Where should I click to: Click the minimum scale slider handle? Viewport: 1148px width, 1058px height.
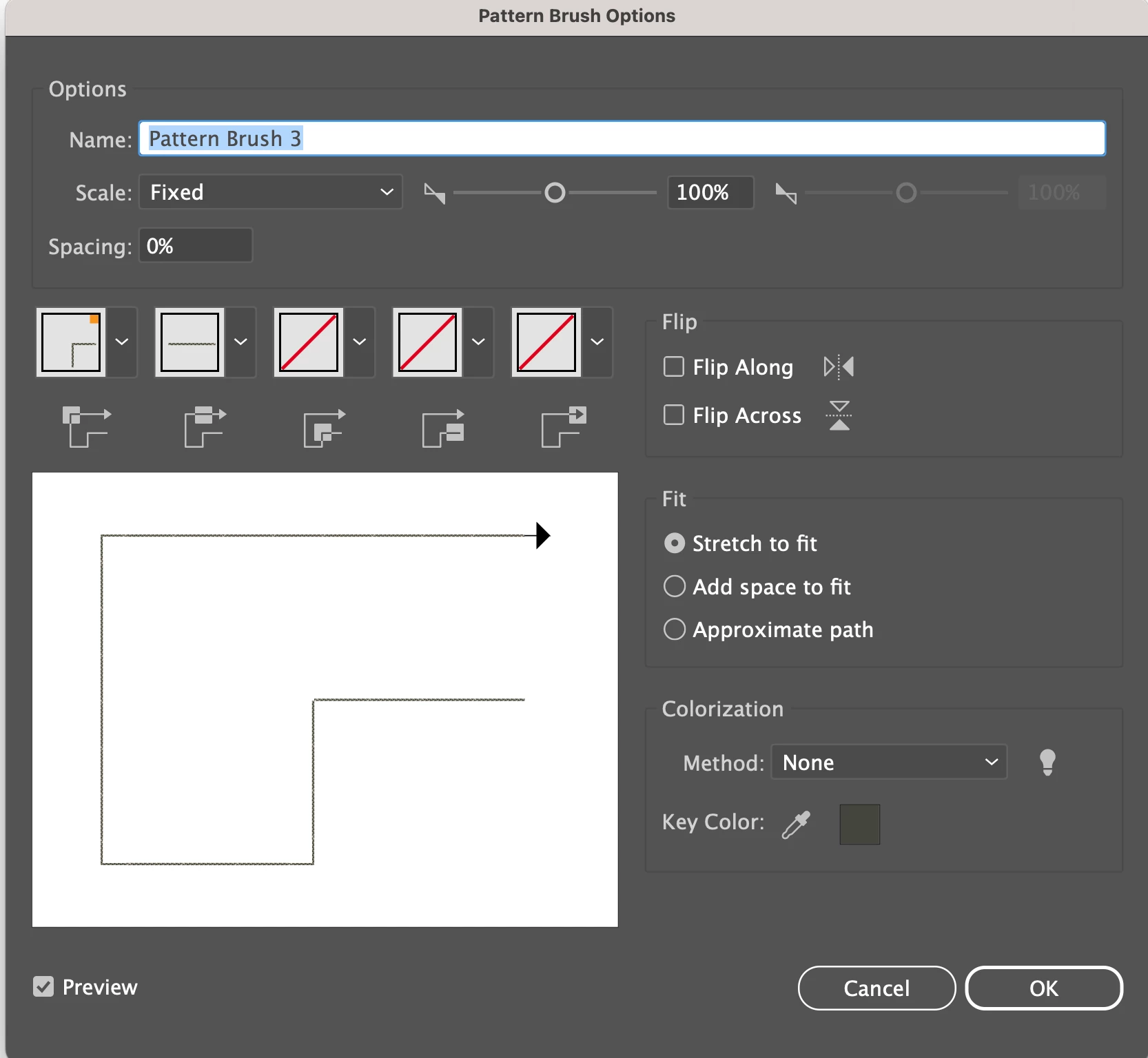pos(555,193)
